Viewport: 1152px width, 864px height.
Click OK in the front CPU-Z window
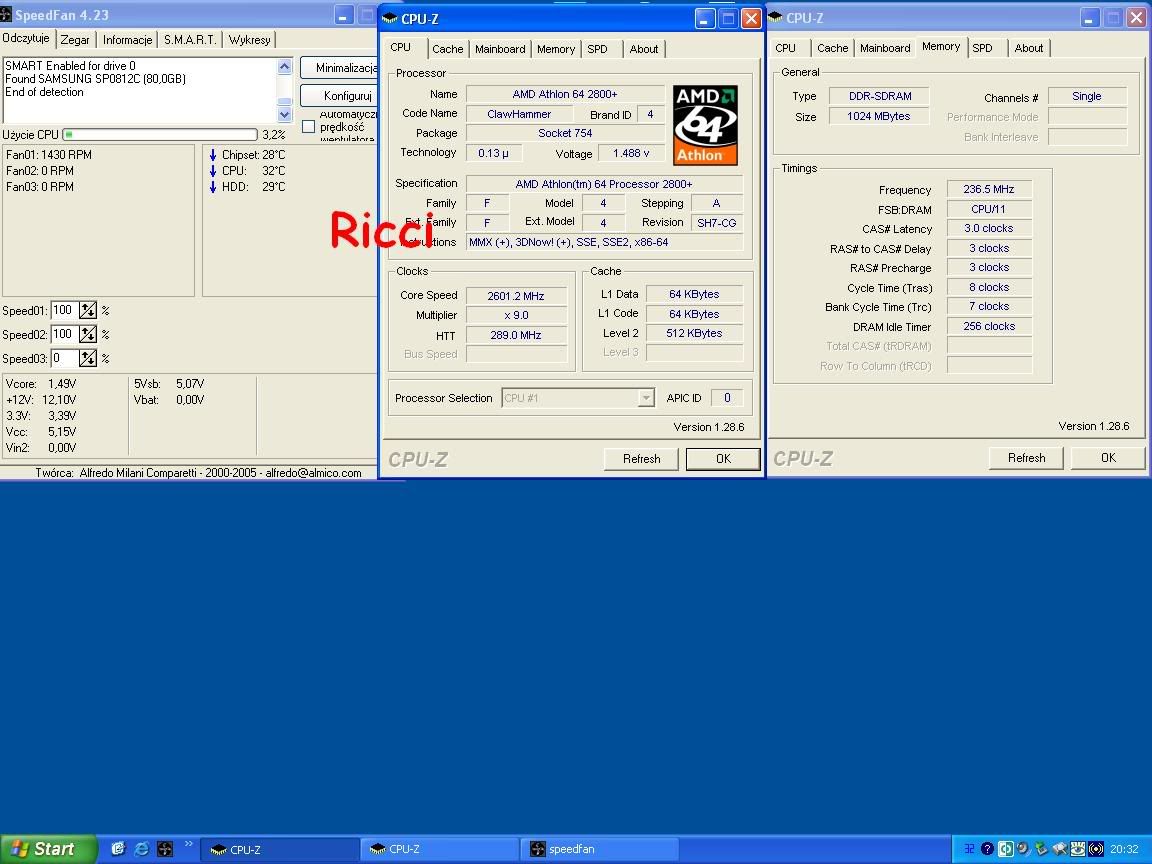(x=723, y=458)
